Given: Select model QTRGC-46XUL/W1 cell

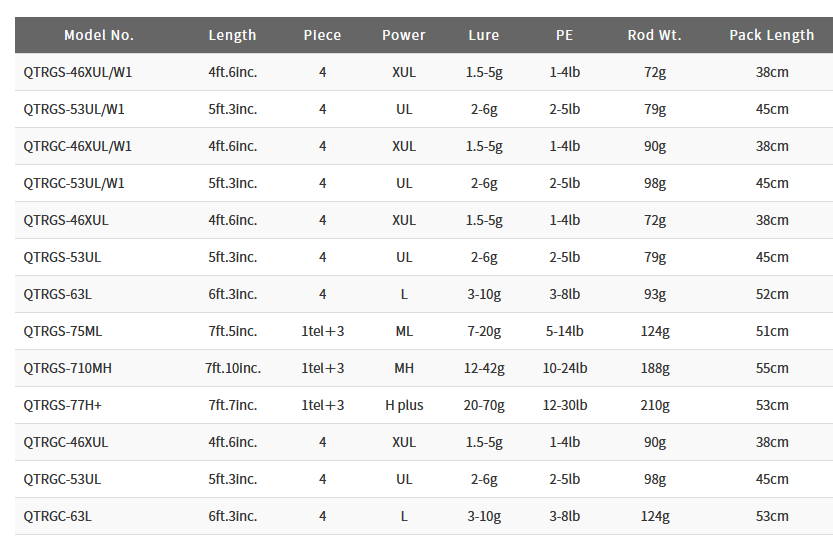Looking at the screenshot, I should coord(78,146).
